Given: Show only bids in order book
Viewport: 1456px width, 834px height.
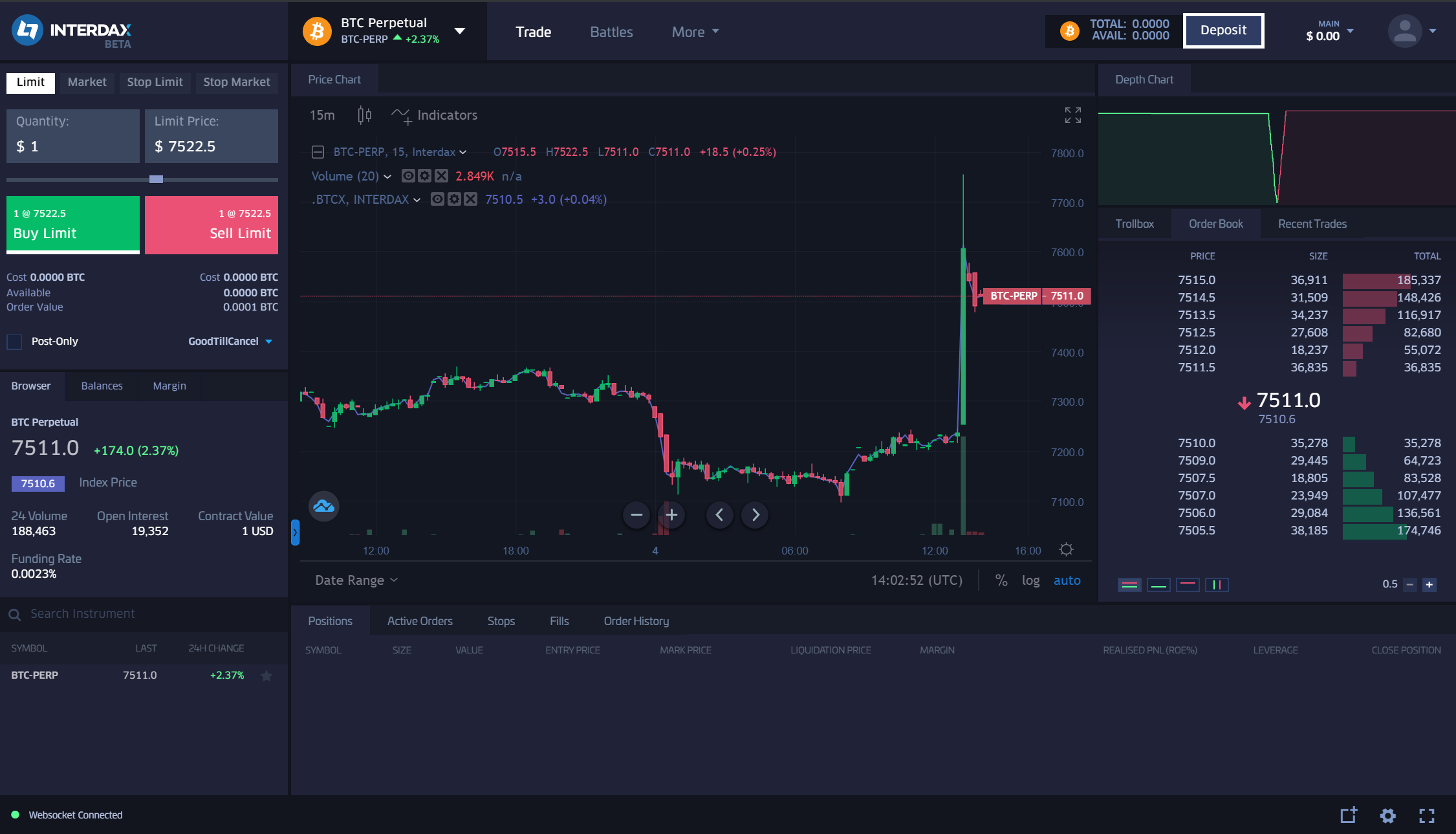Looking at the screenshot, I should point(1158,585).
